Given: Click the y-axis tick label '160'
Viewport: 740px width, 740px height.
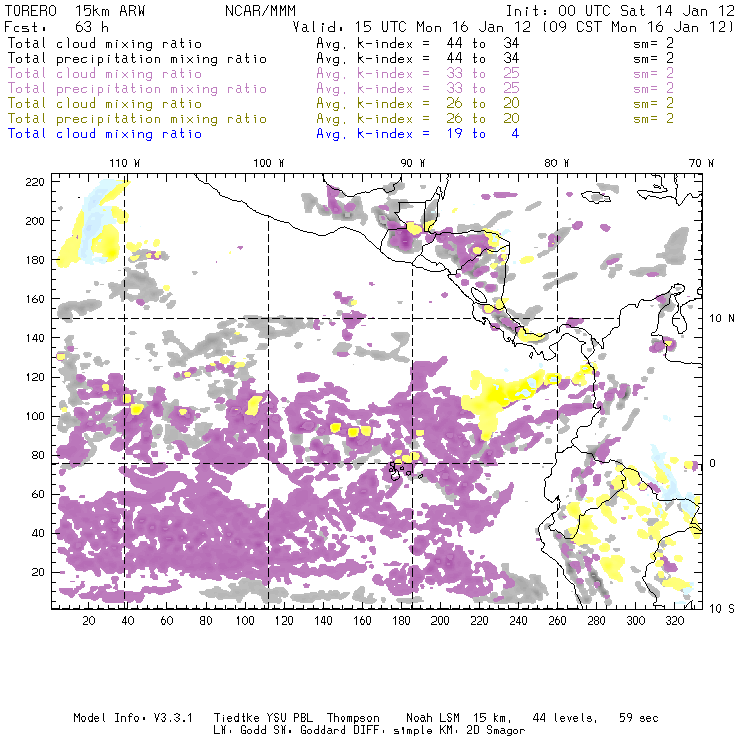Looking at the screenshot, I should click(35, 299).
